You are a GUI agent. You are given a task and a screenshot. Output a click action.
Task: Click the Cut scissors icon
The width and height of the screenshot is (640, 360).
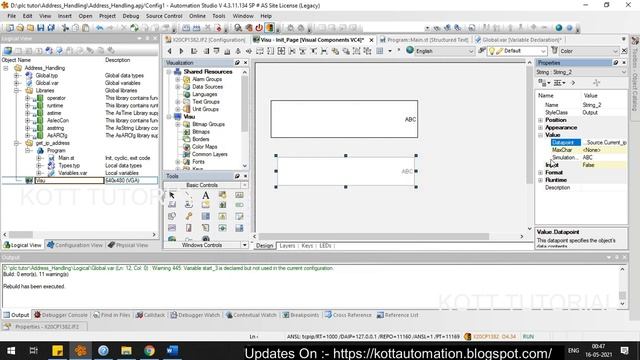[x=65, y=28]
